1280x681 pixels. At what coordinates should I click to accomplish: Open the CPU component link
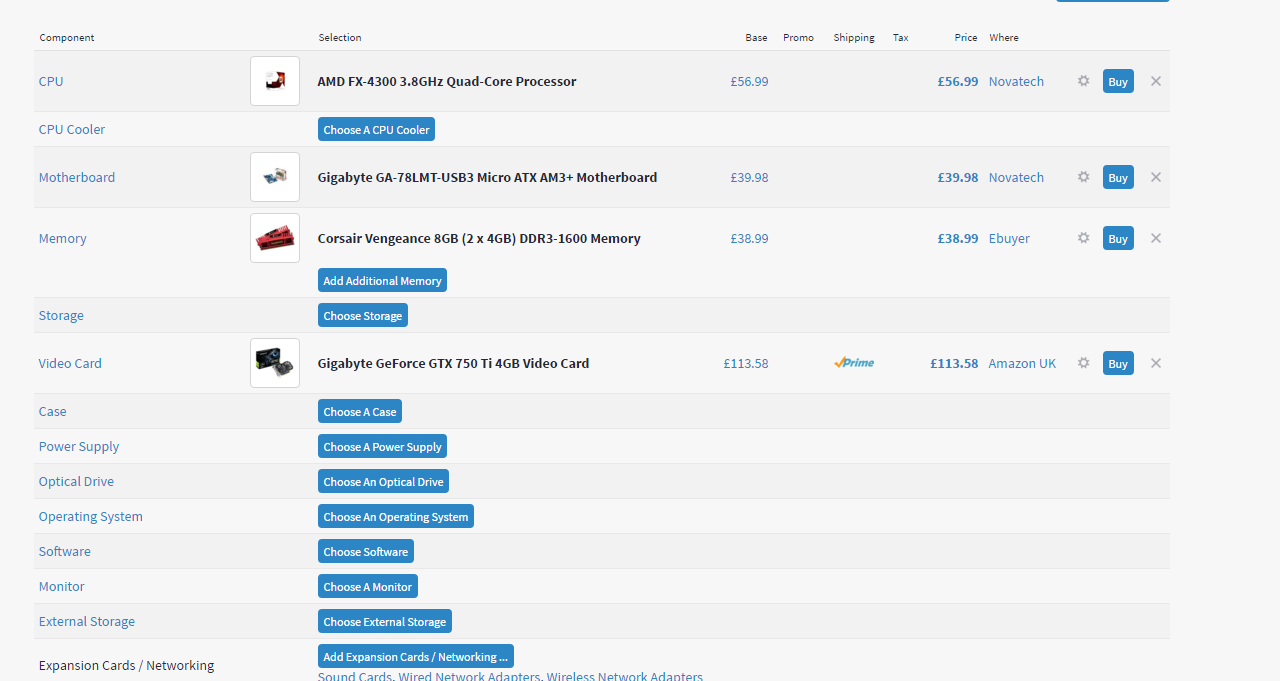[x=51, y=81]
